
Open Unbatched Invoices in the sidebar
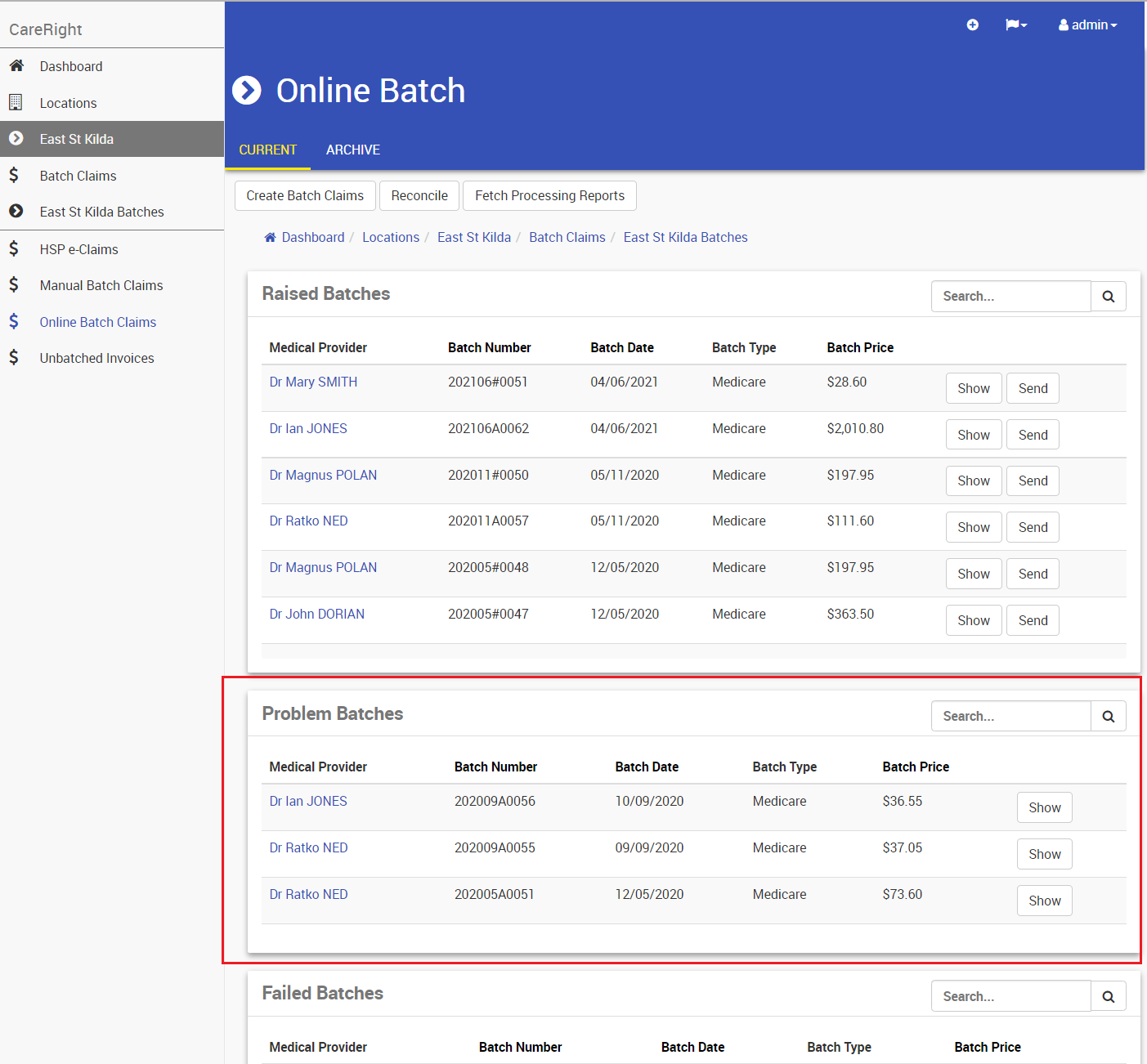point(96,359)
